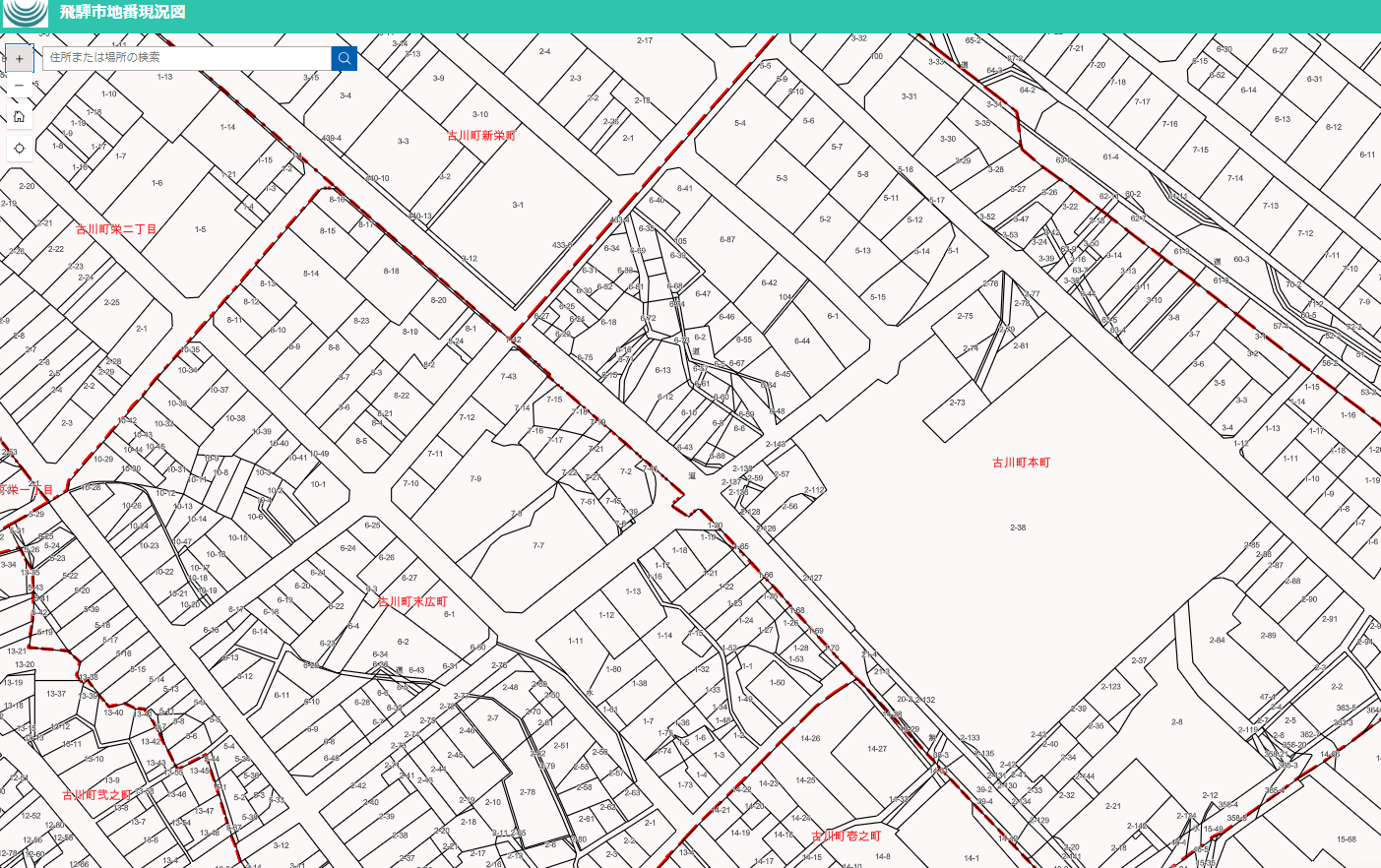Click the 古川町栄二丁目 area label
The height and width of the screenshot is (868, 1381).
tap(116, 229)
